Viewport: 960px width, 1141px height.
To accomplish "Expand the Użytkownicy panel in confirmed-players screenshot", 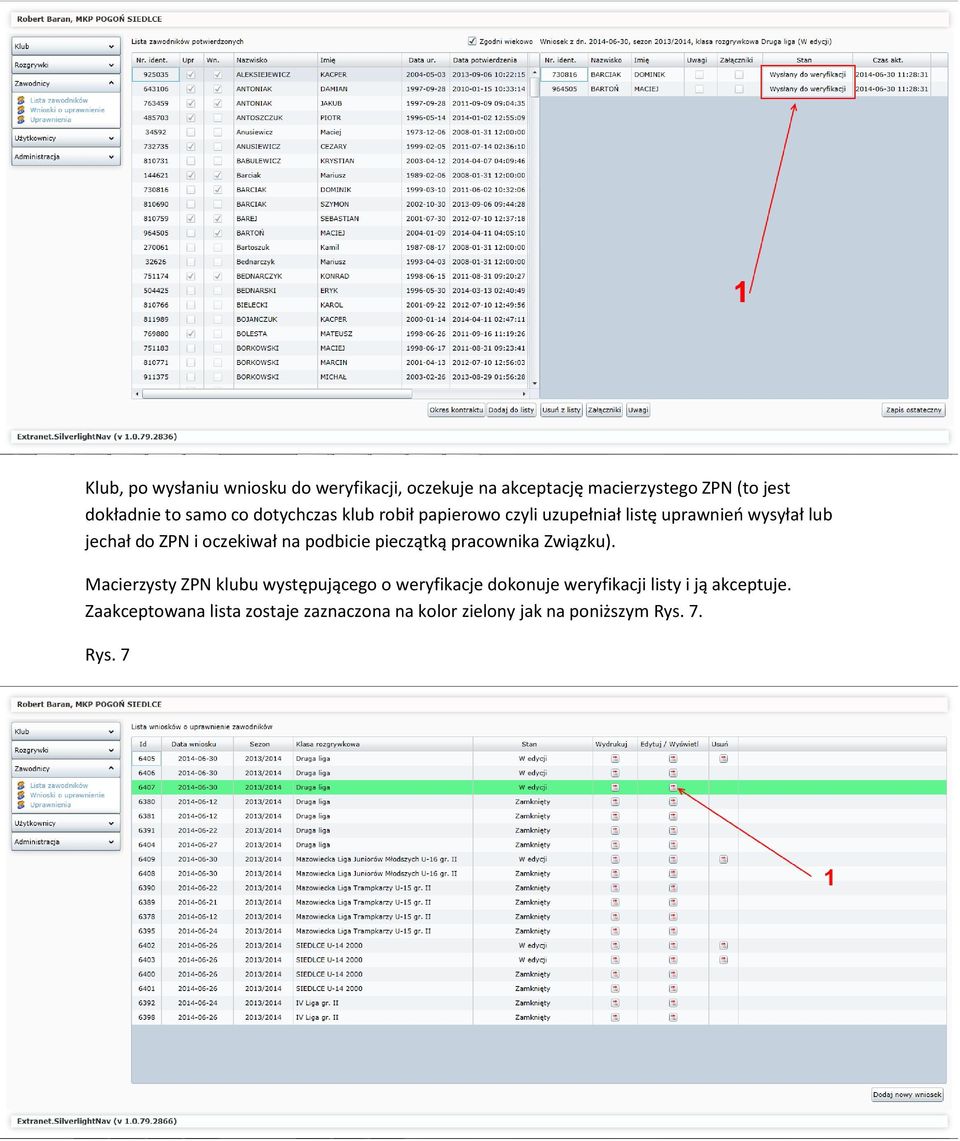I will coord(66,138).
